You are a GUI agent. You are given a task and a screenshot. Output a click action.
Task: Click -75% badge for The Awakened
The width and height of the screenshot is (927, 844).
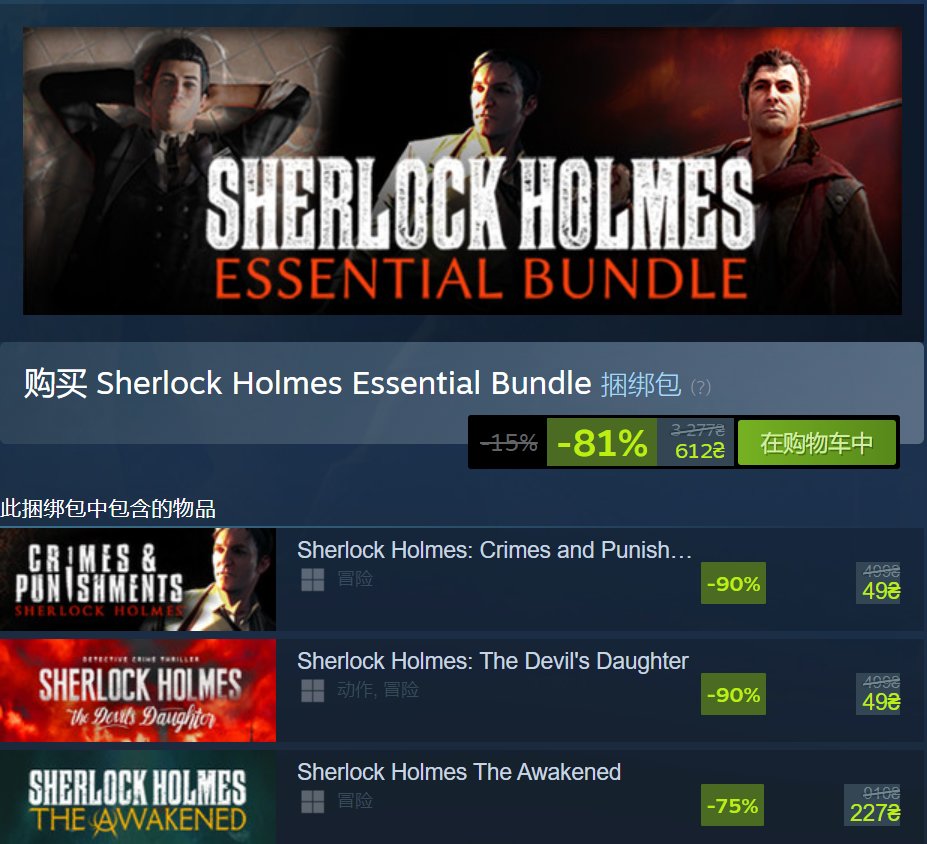pos(732,805)
